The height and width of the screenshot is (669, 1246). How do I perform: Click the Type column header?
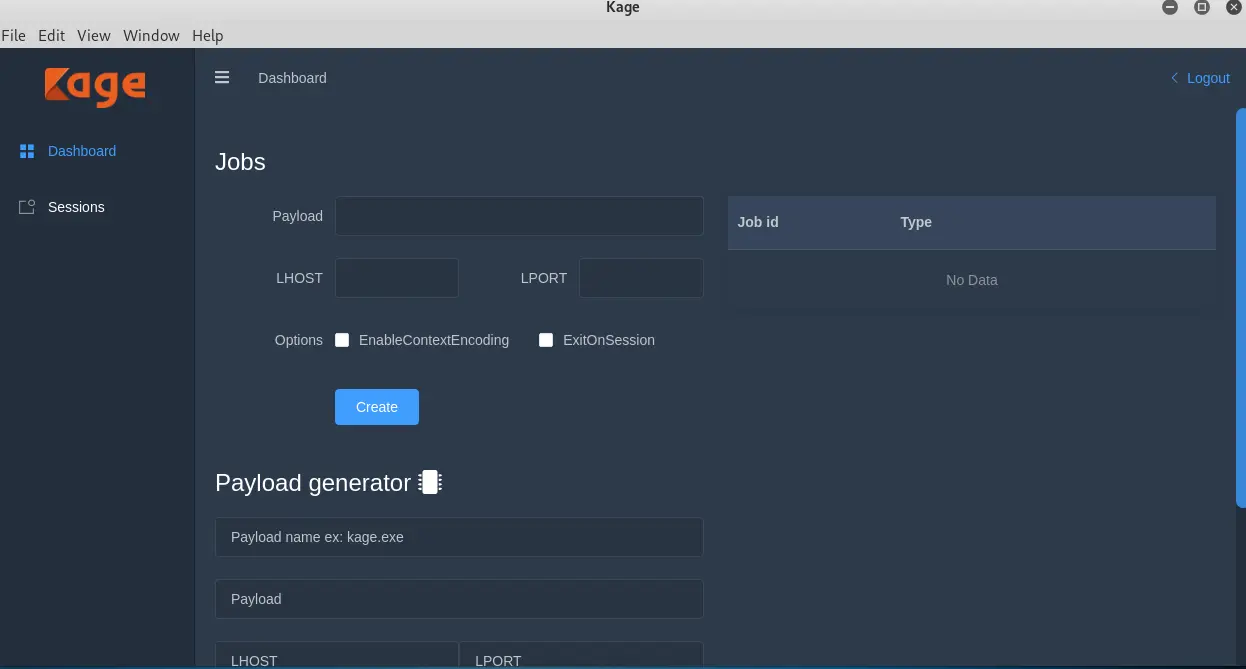[x=916, y=222]
